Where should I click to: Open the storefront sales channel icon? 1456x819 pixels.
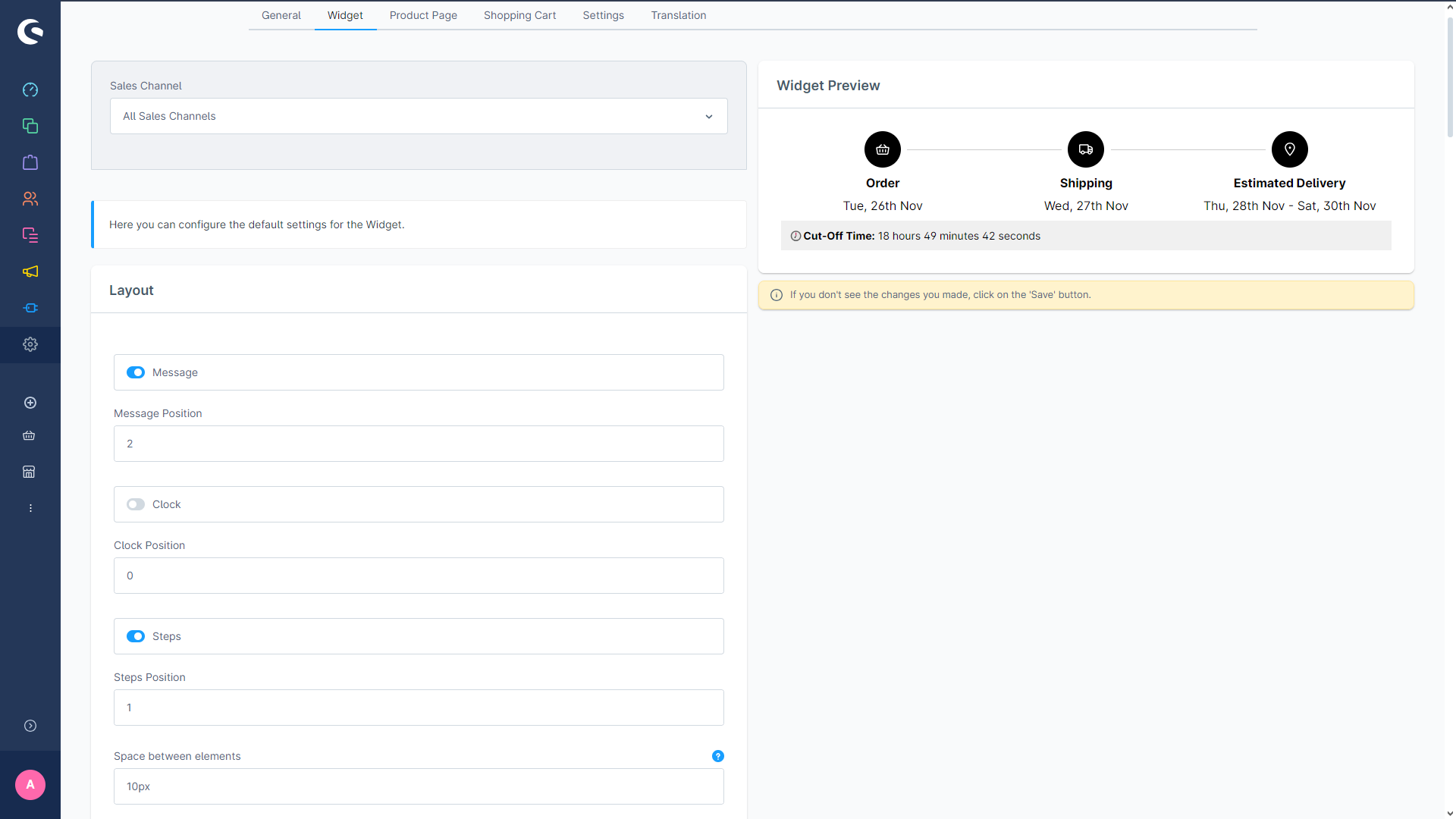tap(29, 472)
